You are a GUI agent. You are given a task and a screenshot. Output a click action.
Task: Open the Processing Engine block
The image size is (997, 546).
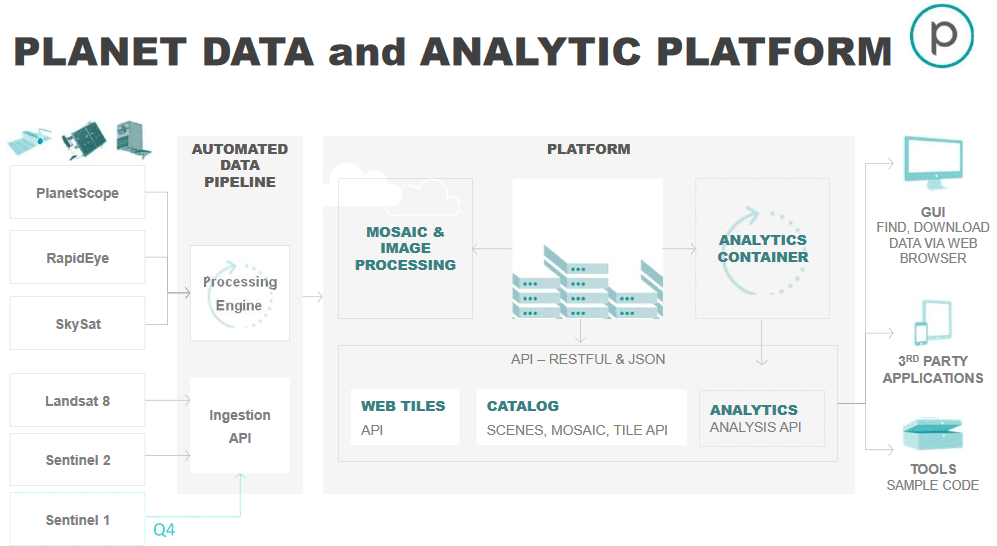click(x=240, y=293)
